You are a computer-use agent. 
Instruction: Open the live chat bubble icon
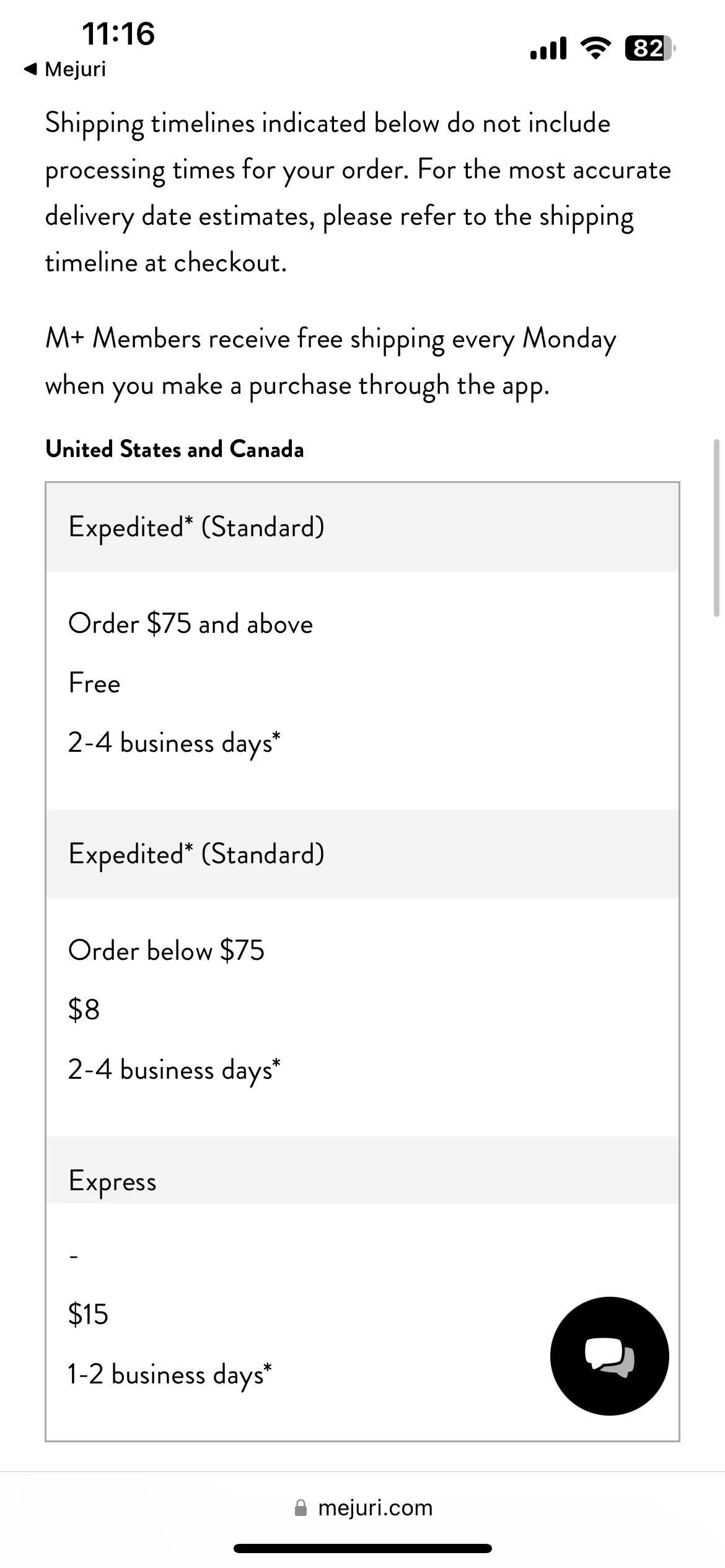coord(609,1356)
